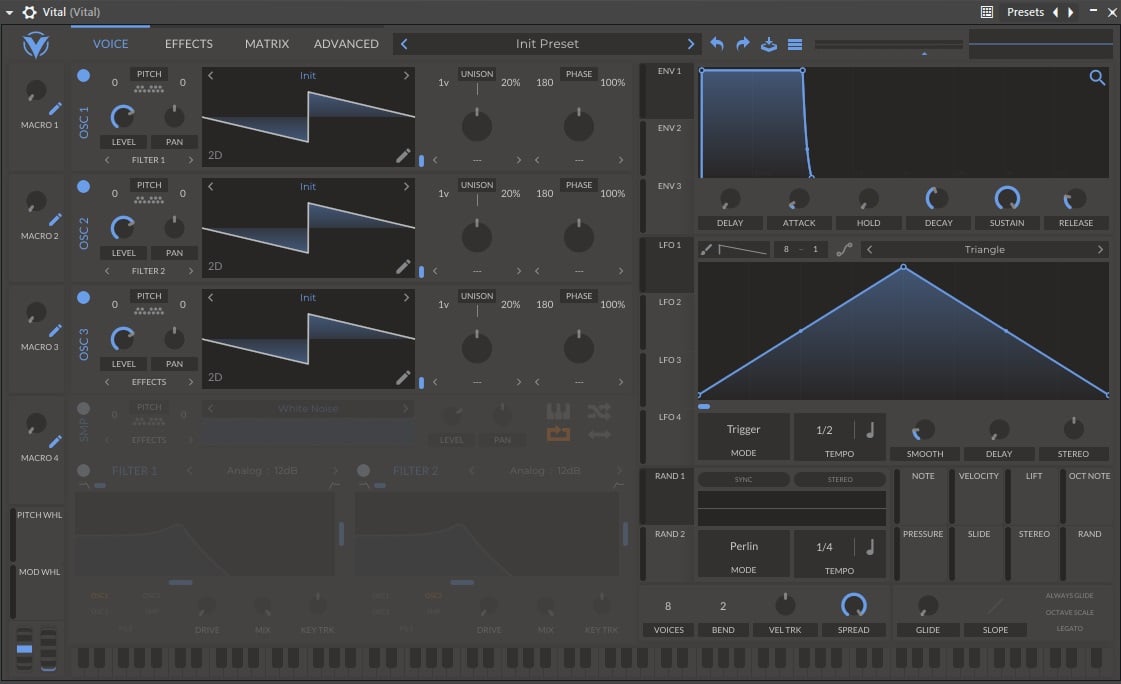
Task: Click the OSC 3 wavetable edit pencil
Action: click(x=403, y=377)
